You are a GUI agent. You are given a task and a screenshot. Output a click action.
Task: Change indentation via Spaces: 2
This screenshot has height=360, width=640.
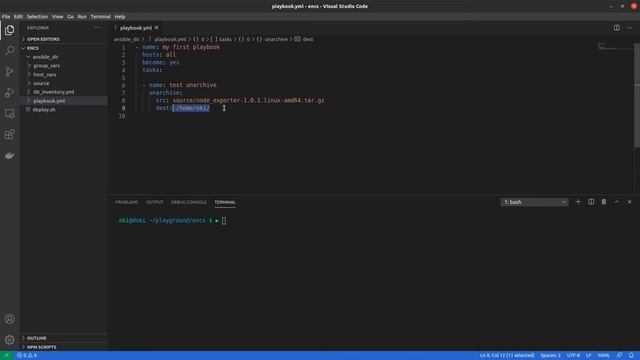tap(551, 356)
